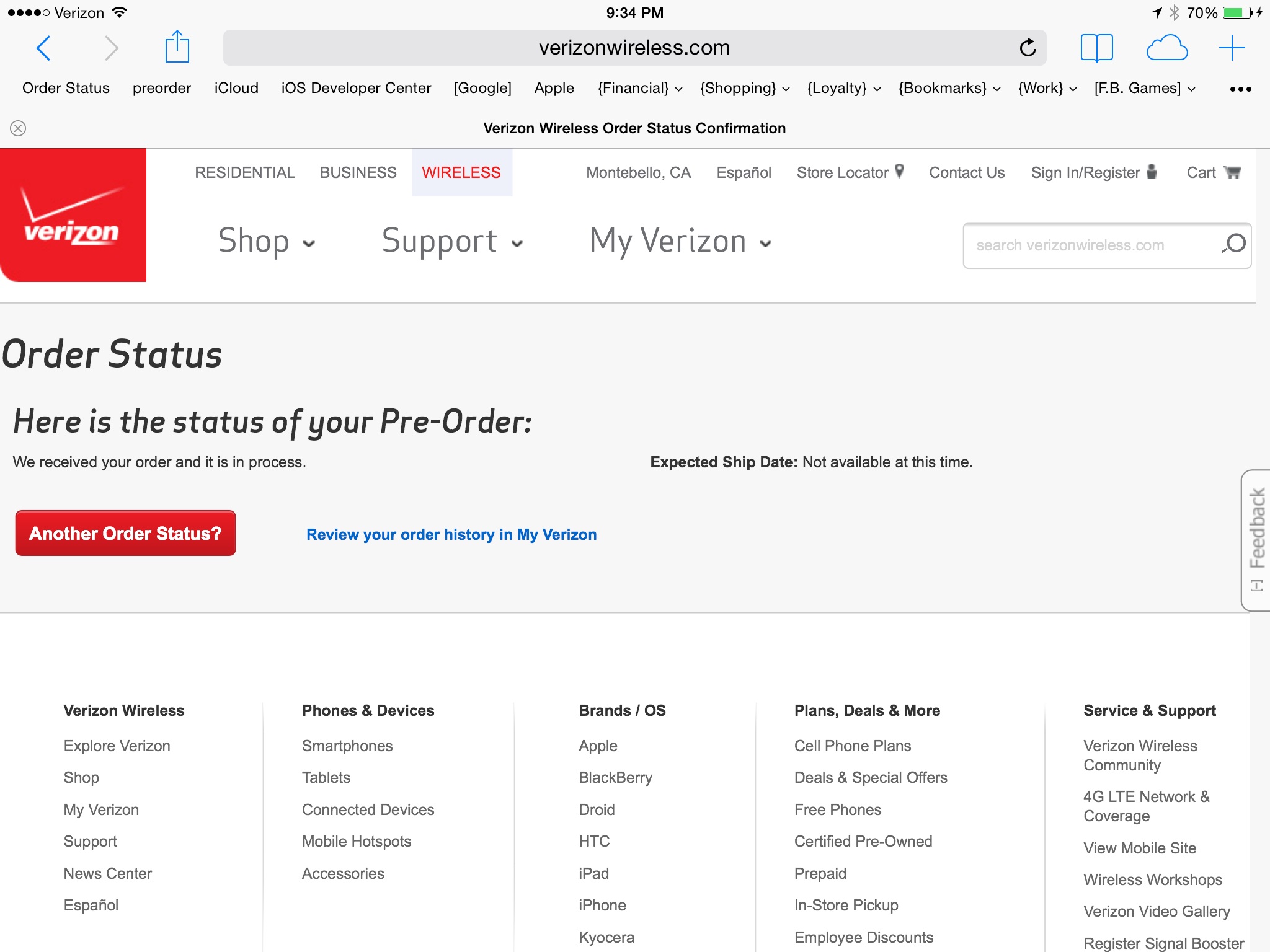Open the Sign In/Register link
This screenshot has width=1270, height=952.
point(1085,172)
